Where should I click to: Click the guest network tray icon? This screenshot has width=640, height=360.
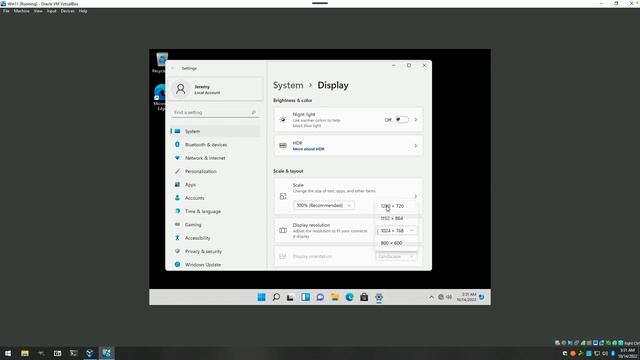tap(441, 297)
